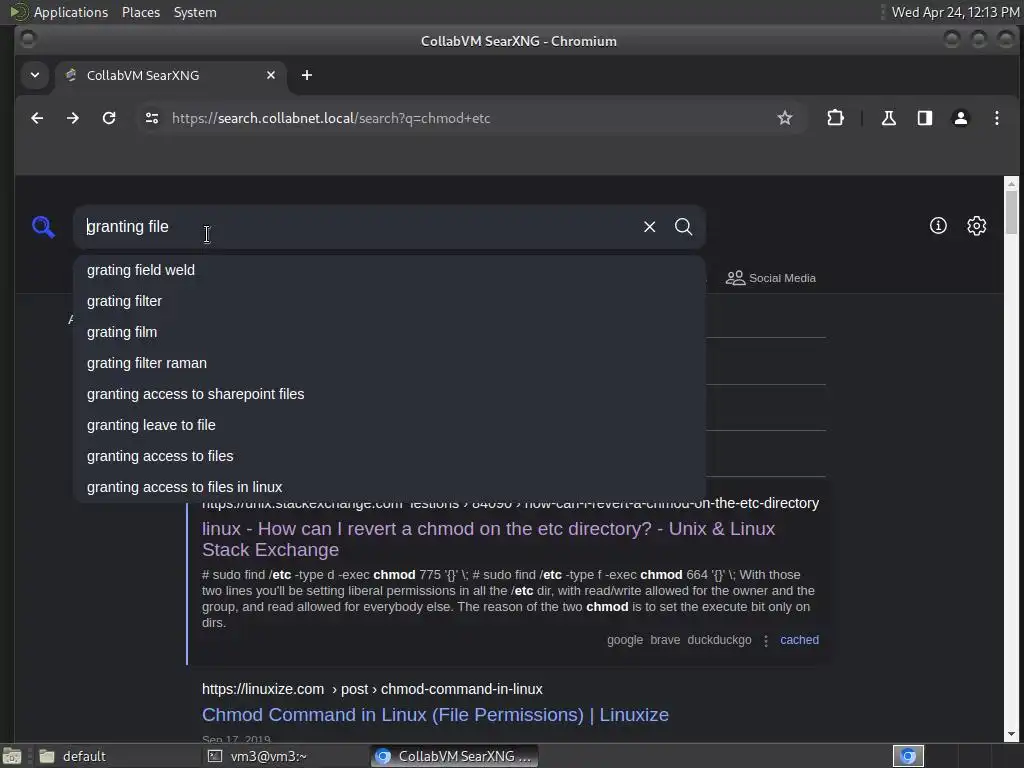Open result options three-dot icon
Image resolution: width=1024 pixels, height=768 pixels.
pyautogui.click(x=766, y=641)
